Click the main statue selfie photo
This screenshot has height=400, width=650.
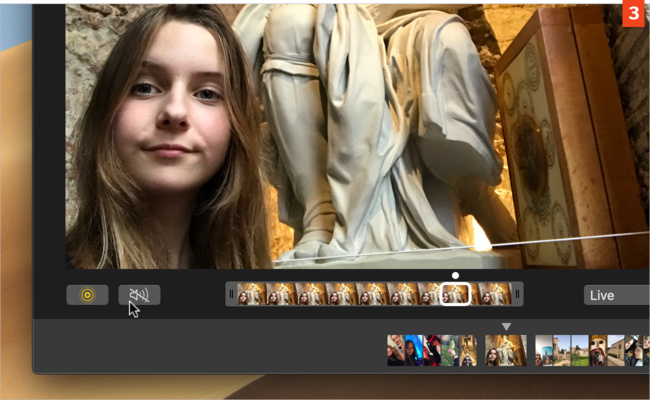357,137
